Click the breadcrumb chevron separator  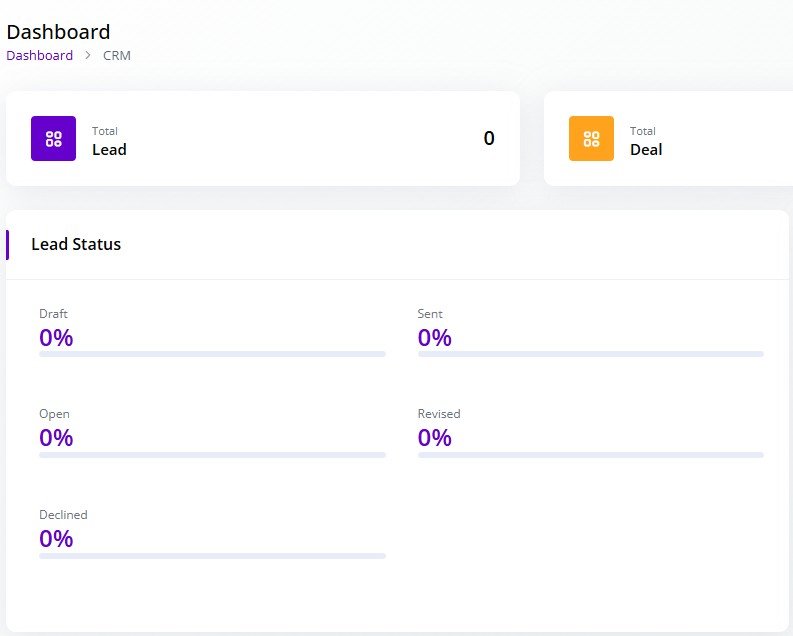pos(88,56)
